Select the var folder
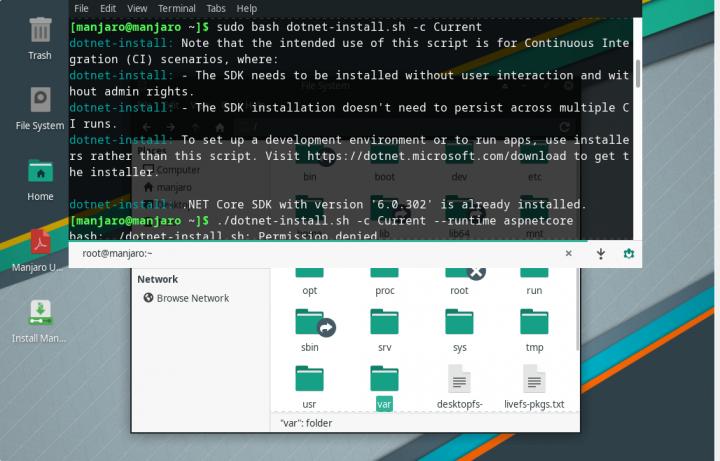This screenshot has width=720, height=461. (384, 387)
